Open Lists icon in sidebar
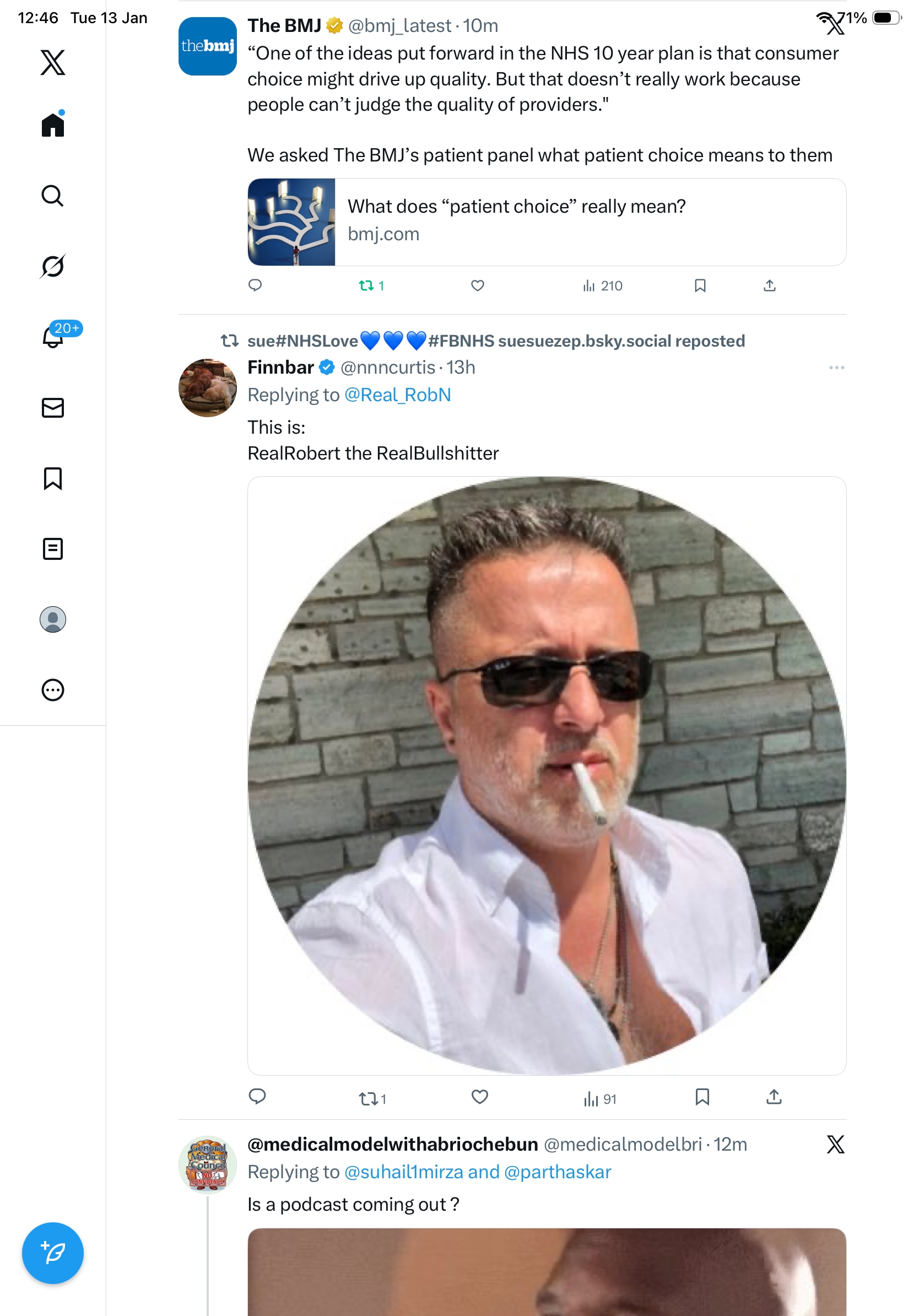919x1316 pixels. 53,548
